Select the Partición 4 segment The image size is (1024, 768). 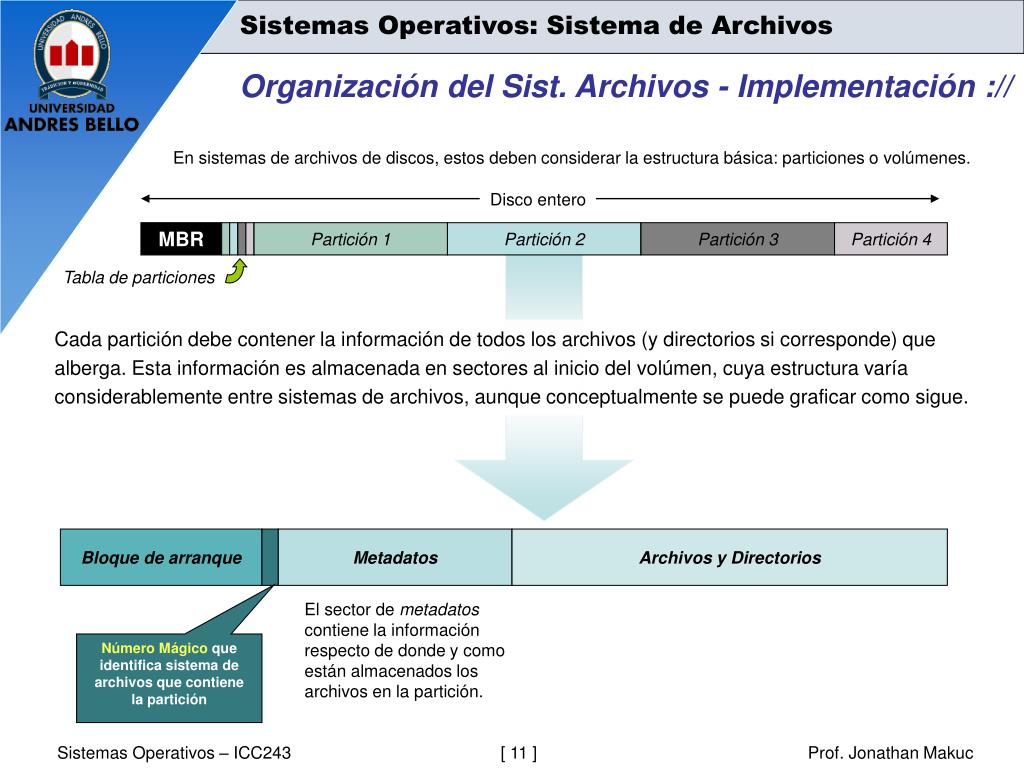[x=891, y=239]
